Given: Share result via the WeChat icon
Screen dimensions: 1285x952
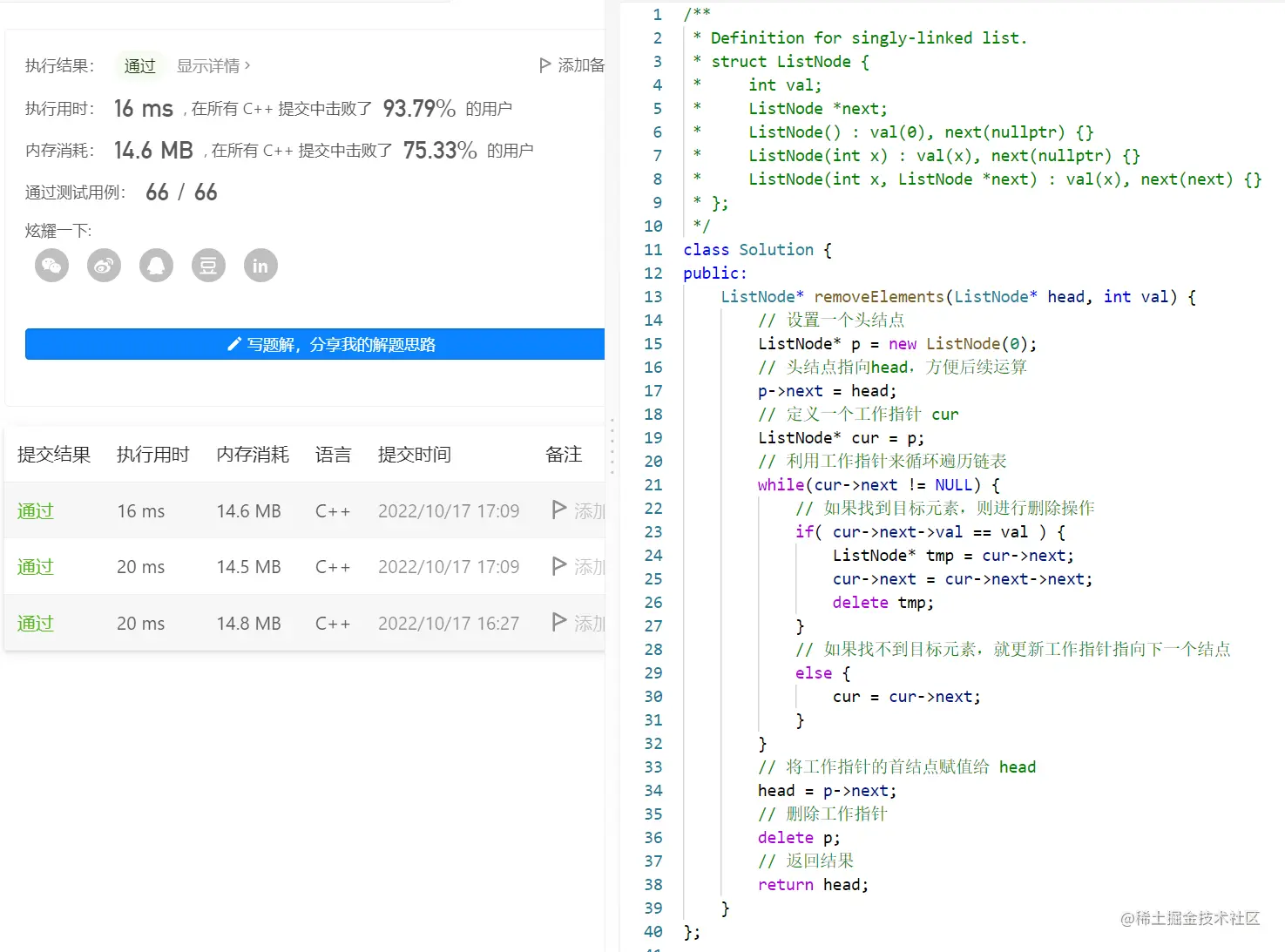Looking at the screenshot, I should click(51, 266).
